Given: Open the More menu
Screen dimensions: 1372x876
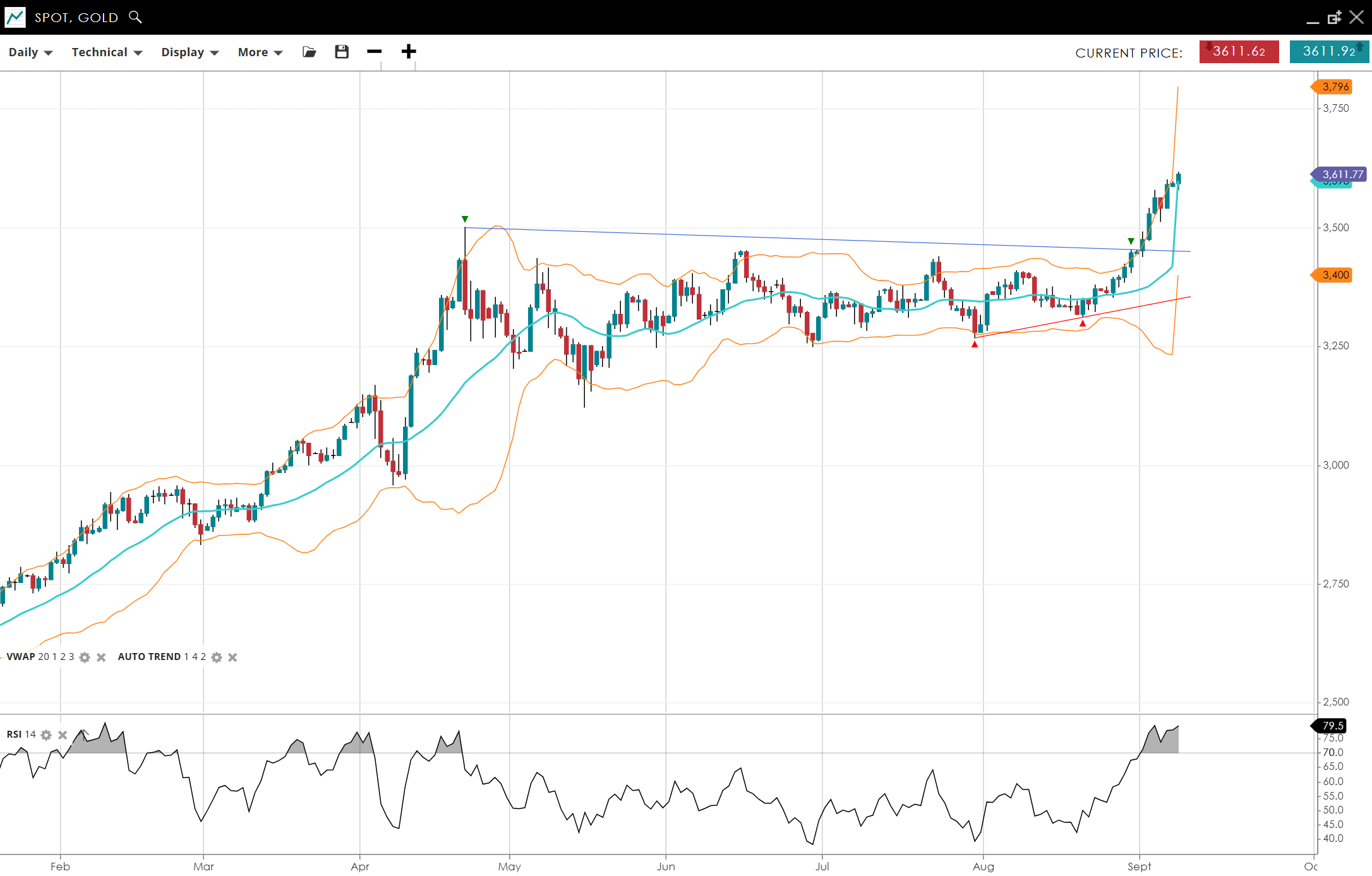Looking at the screenshot, I should (x=260, y=52).
